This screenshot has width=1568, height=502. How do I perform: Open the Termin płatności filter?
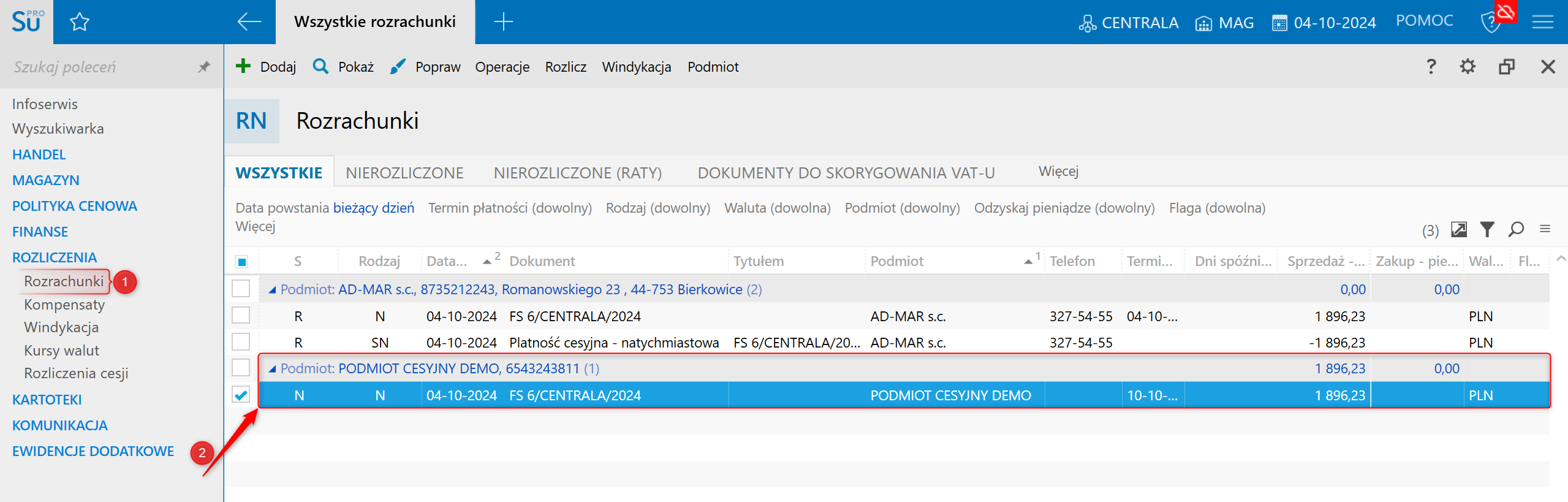click(510, 208)
